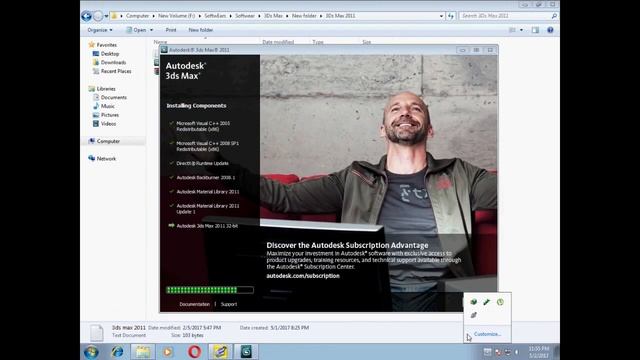The height and width of the screenshot is (360, 640).
Task: Click the file thumbnail in the details pane
Action: coord(97,332)
